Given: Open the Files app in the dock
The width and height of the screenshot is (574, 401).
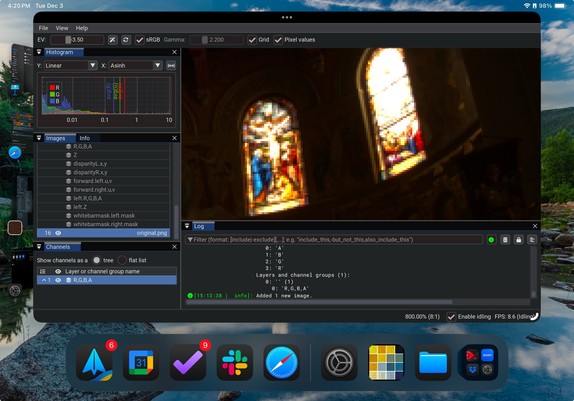Looking at the screenshot, I should 433,363.
